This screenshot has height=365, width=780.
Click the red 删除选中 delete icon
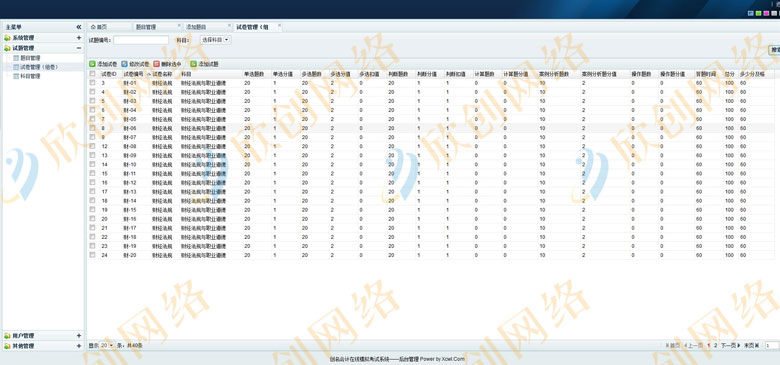tap(157, 64)
